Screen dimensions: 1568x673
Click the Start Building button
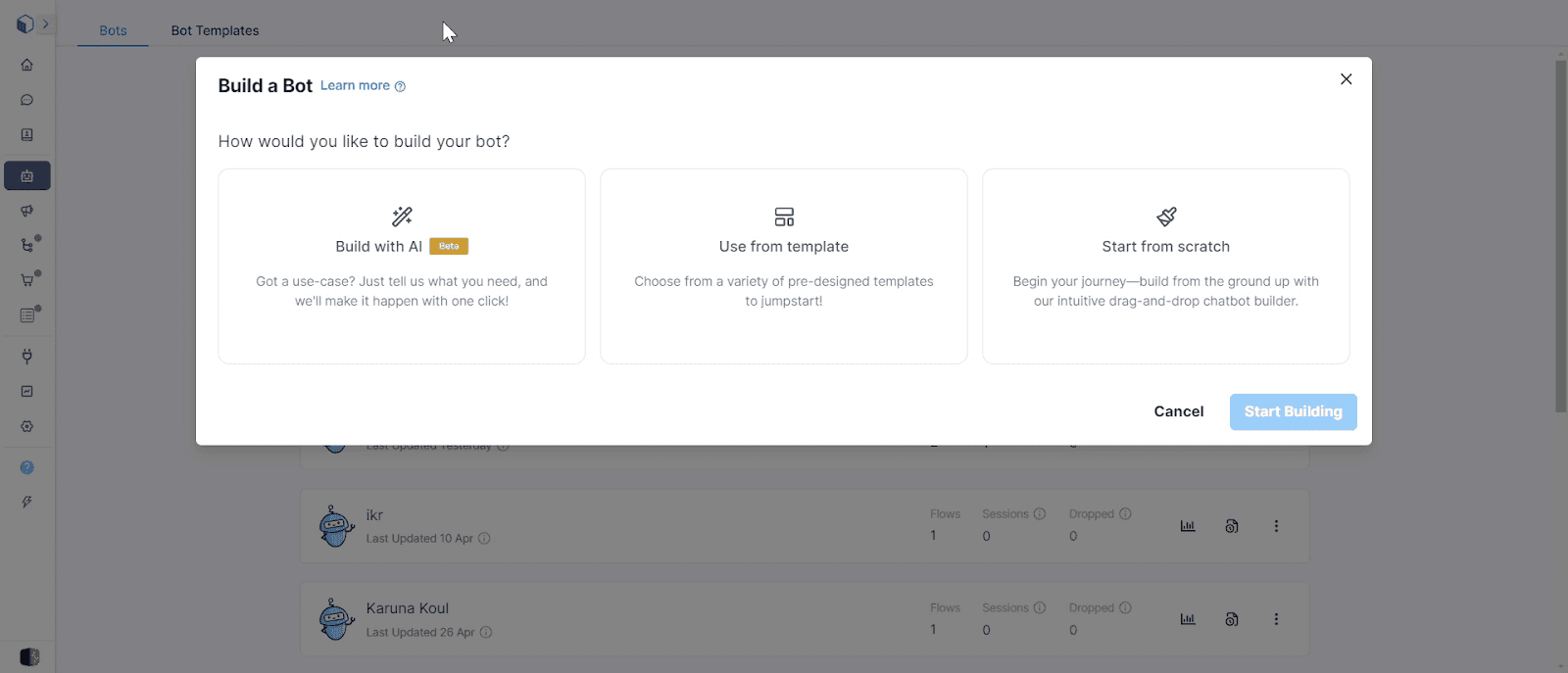pyautogui.click(x=1293, y=411)
